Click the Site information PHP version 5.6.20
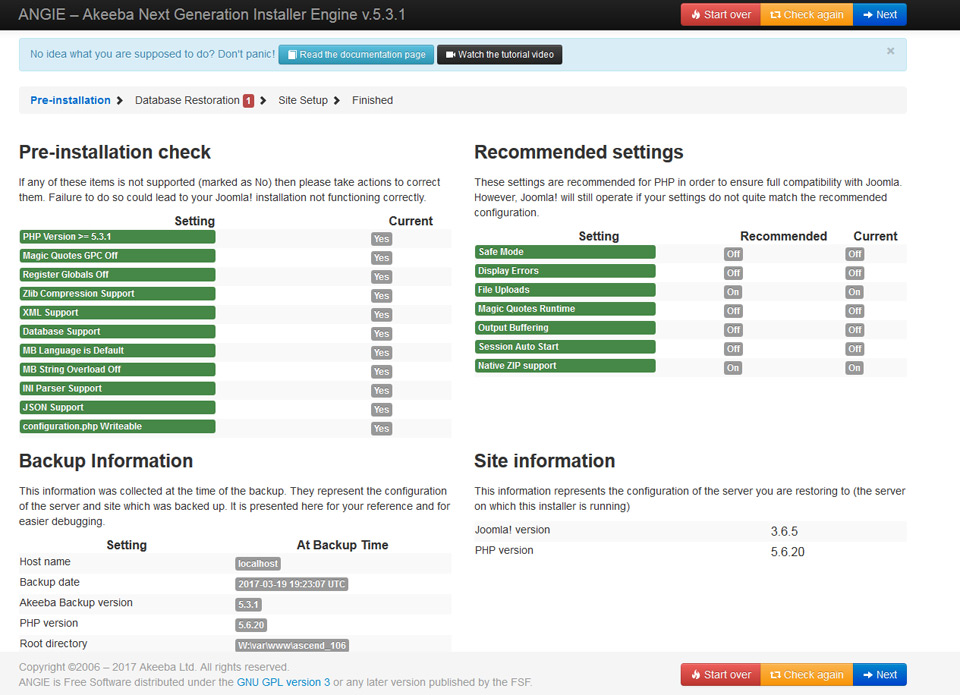Image resolution: width=960 pixels, height=695 pixels. [x=787, y=552]
